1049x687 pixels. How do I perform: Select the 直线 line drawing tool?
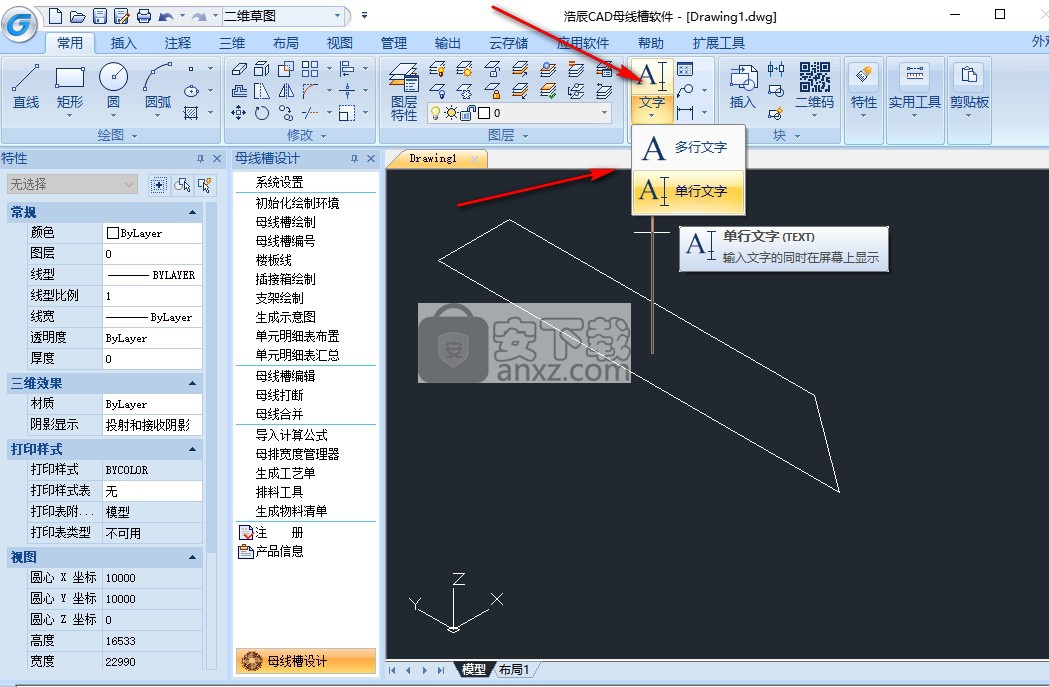pyautogui.click(x=26, y=87)
